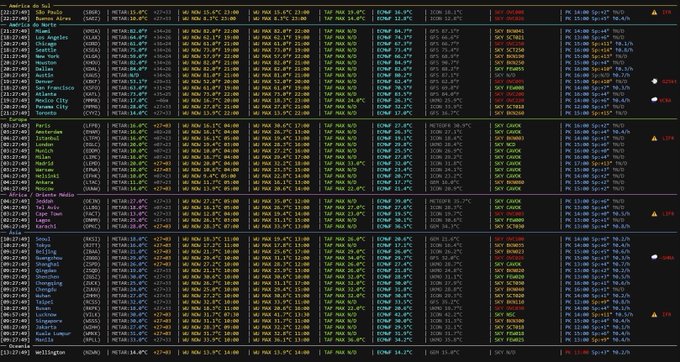Image resolution: width=680 pixels, height=362 pixels.
Task: Click the cloud icon in the Denver row
Action: tap(654, 81)
